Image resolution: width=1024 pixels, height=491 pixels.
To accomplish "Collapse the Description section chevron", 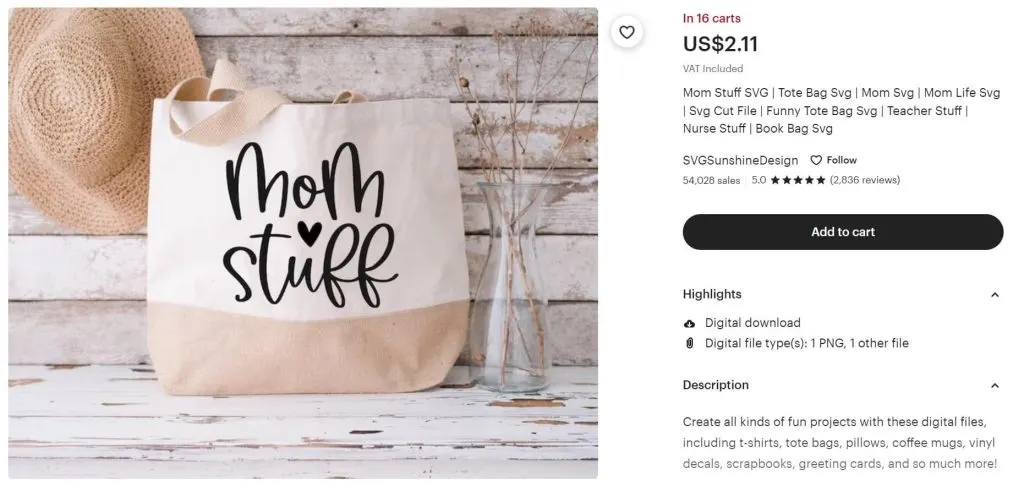I will 994,386.
